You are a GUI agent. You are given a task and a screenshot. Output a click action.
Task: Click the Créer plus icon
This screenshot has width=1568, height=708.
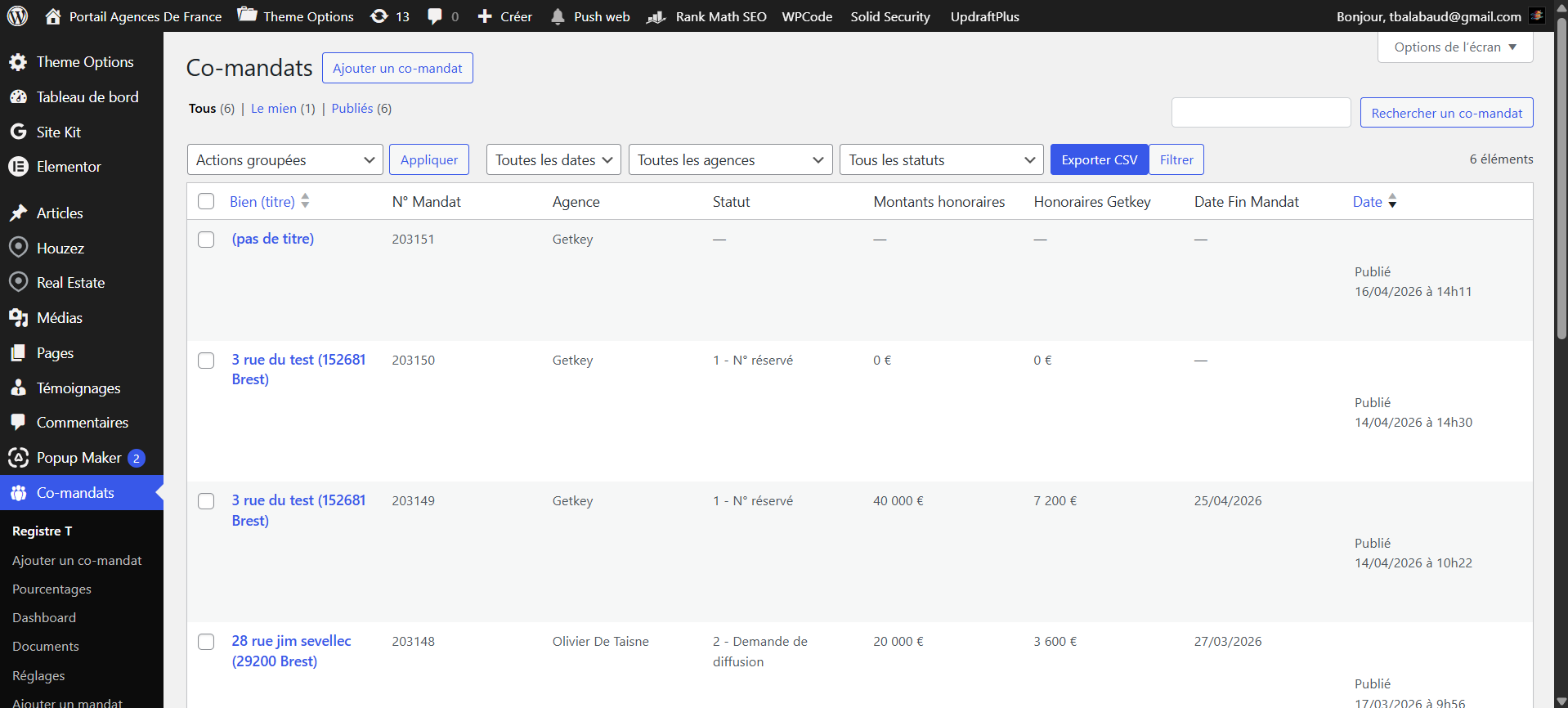pyautogui.click(x=485, y=16)
